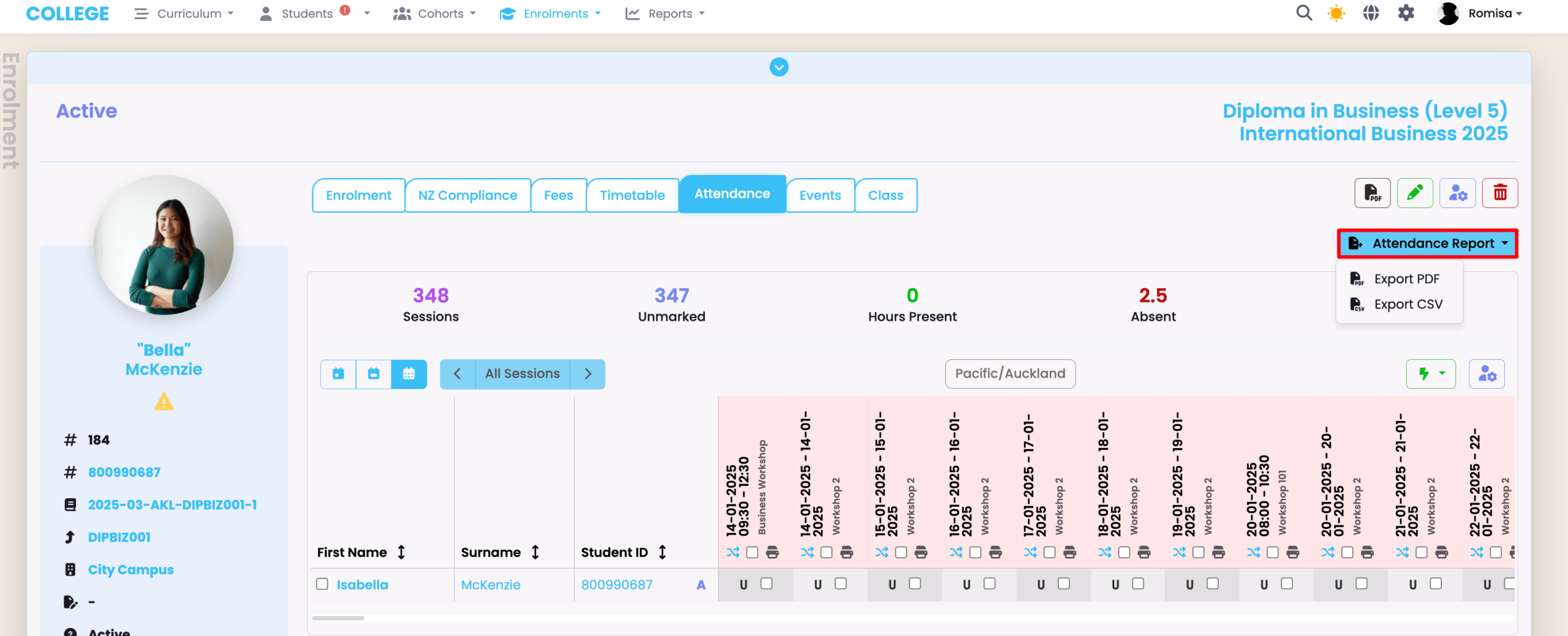Viewport: 1568px width, 636px height.
Task: Click the red trash delete icon
Action: tap(1500, 193)
